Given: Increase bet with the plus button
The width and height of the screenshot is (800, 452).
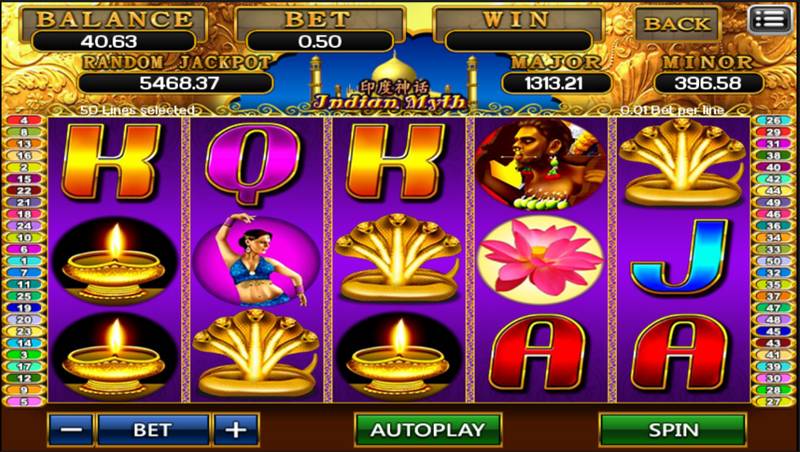Looking at the screenshot, I should [x=236, y=430].
